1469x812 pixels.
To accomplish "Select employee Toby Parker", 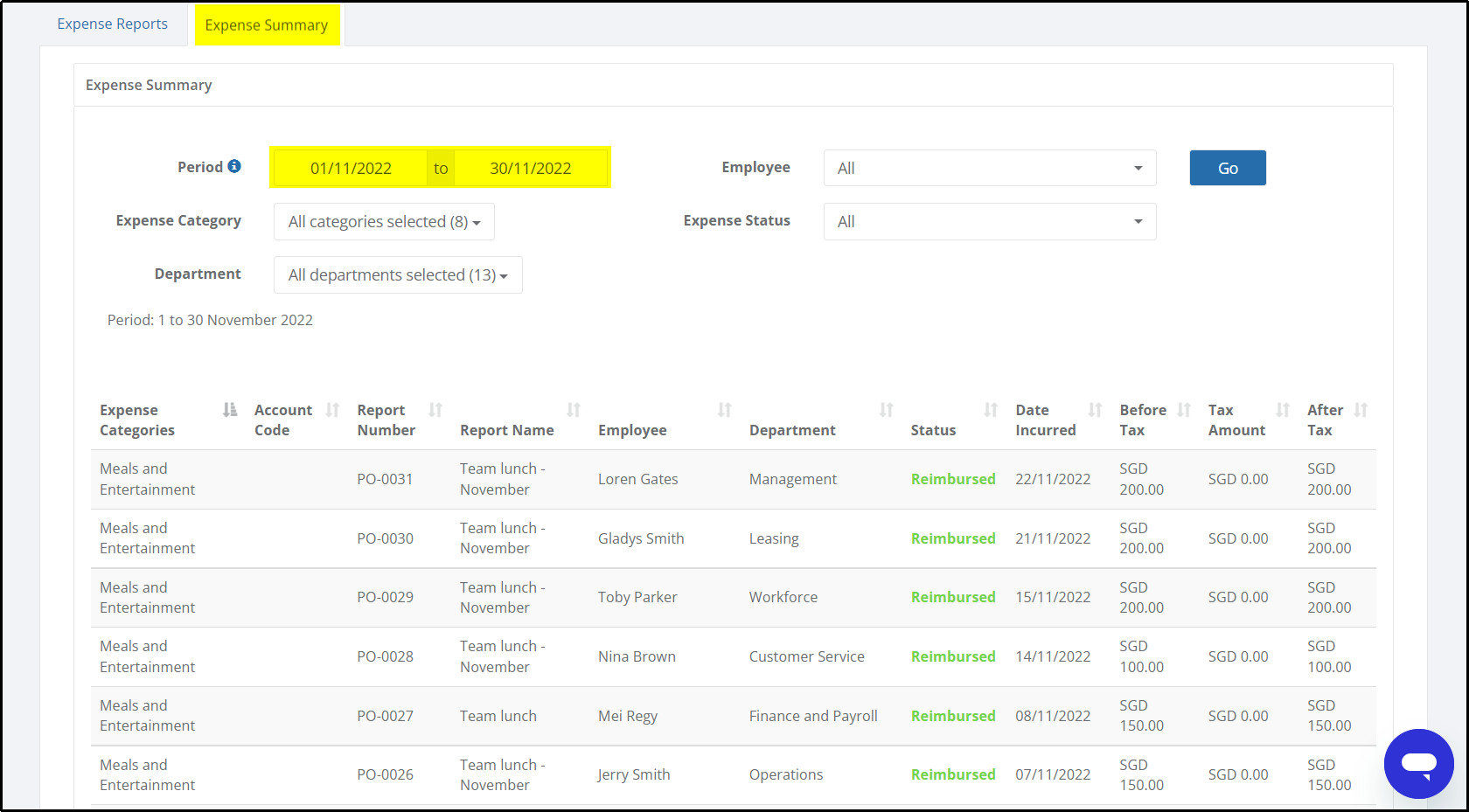I will click(637, 597).
